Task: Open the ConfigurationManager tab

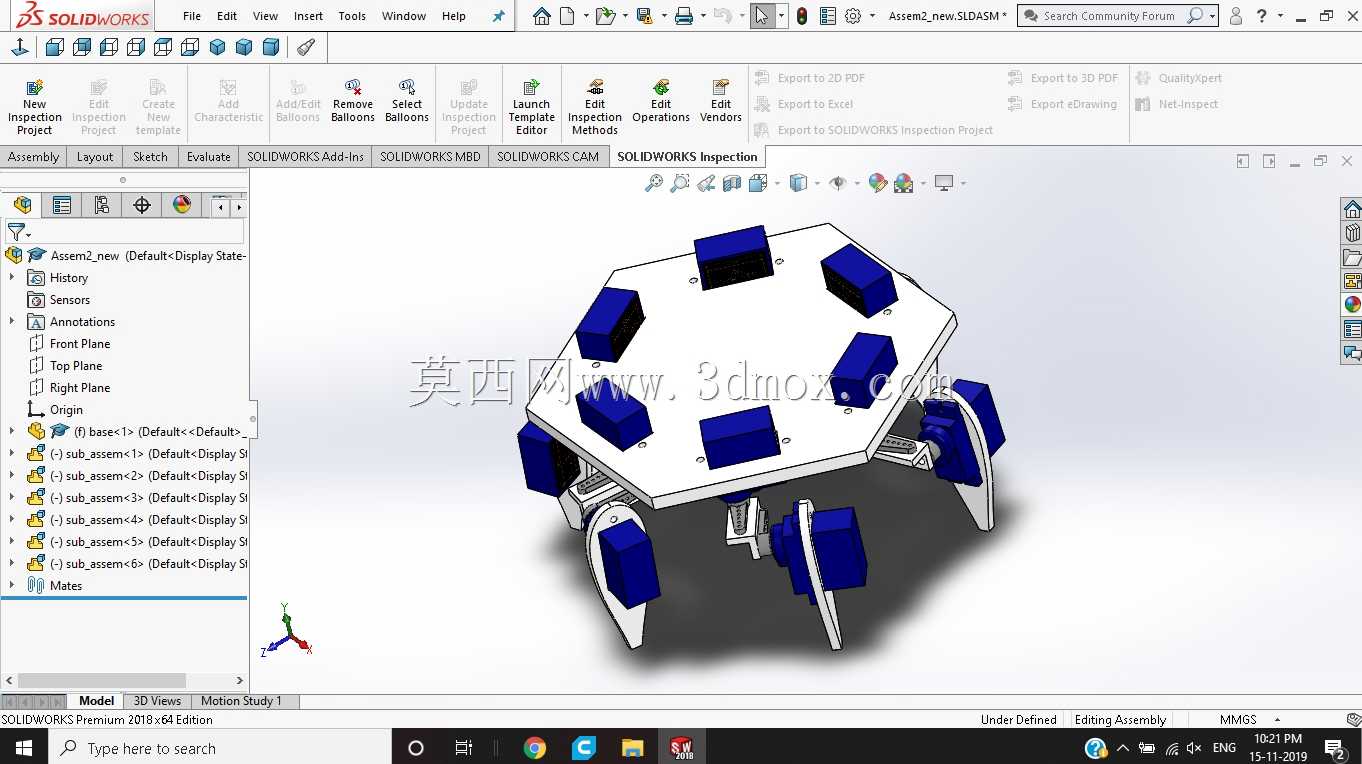Action: coord(102,205)
